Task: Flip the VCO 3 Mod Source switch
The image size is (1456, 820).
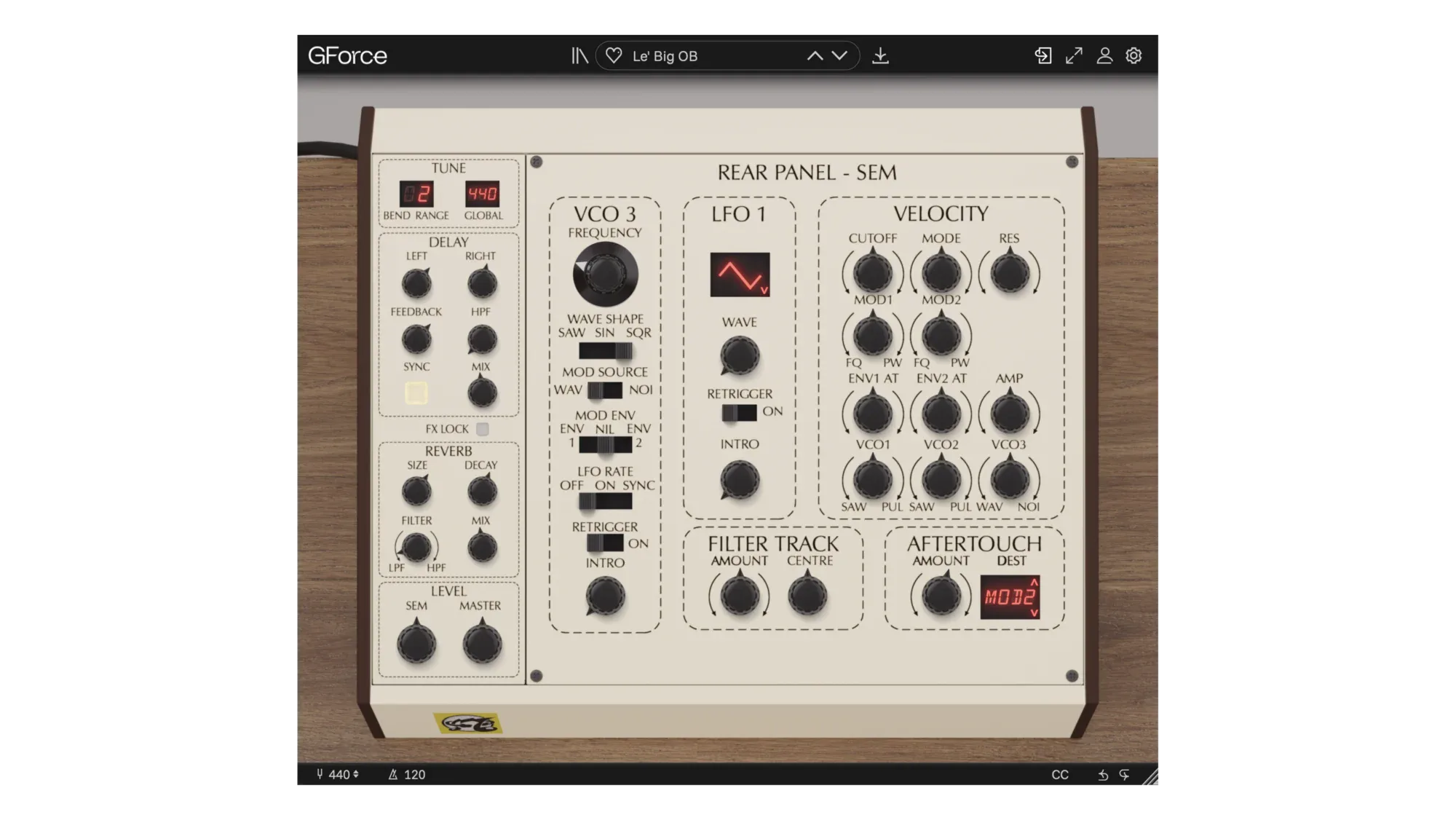Action: pos(604,390)
